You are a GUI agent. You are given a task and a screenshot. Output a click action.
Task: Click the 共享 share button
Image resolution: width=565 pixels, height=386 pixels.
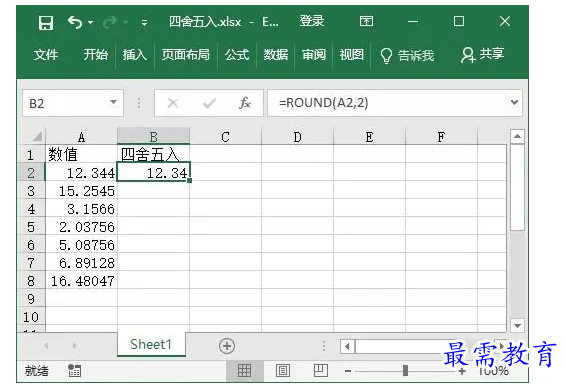pos(482,55)
